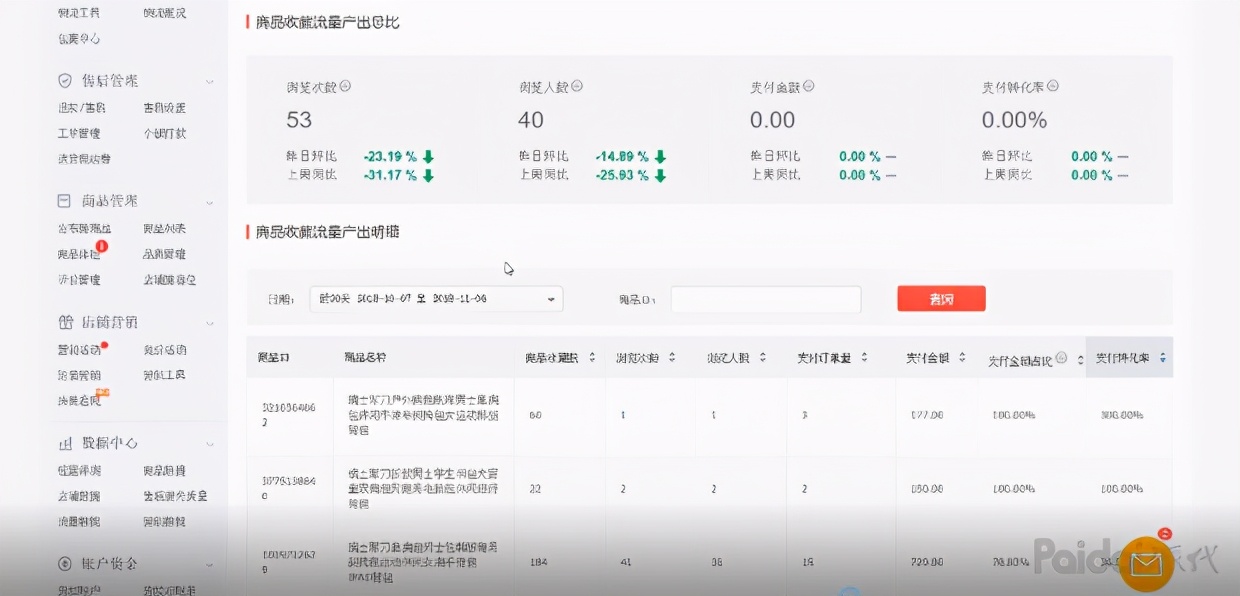Open 营销活动 from the sidebar
The width and height of the screenshot is (1240, 596).
[x=82, y=348]
